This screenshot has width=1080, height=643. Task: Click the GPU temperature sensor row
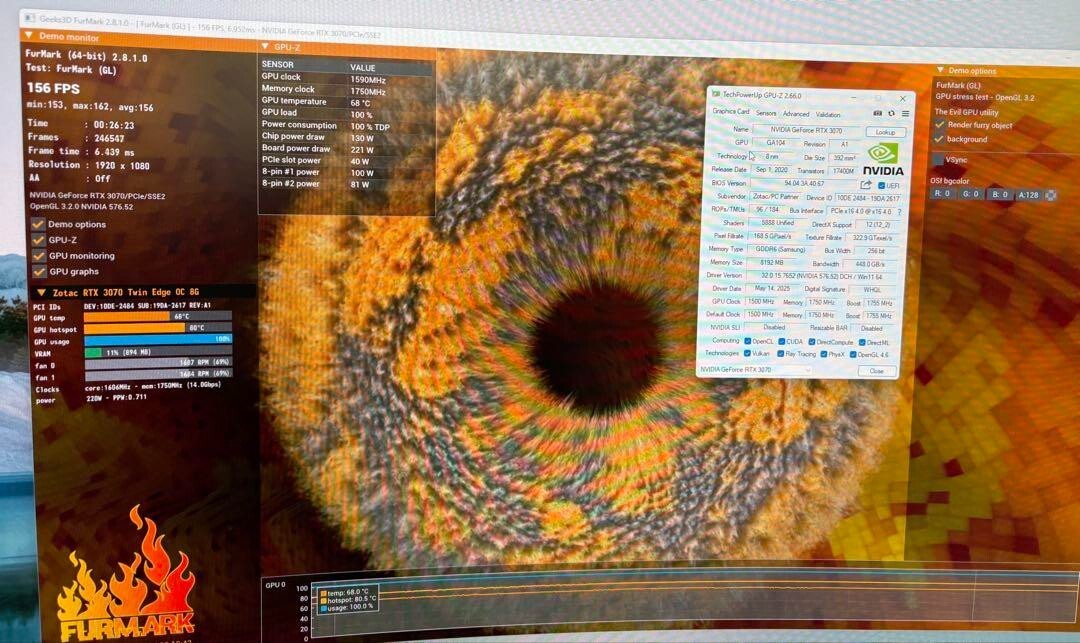coord(346,102)
